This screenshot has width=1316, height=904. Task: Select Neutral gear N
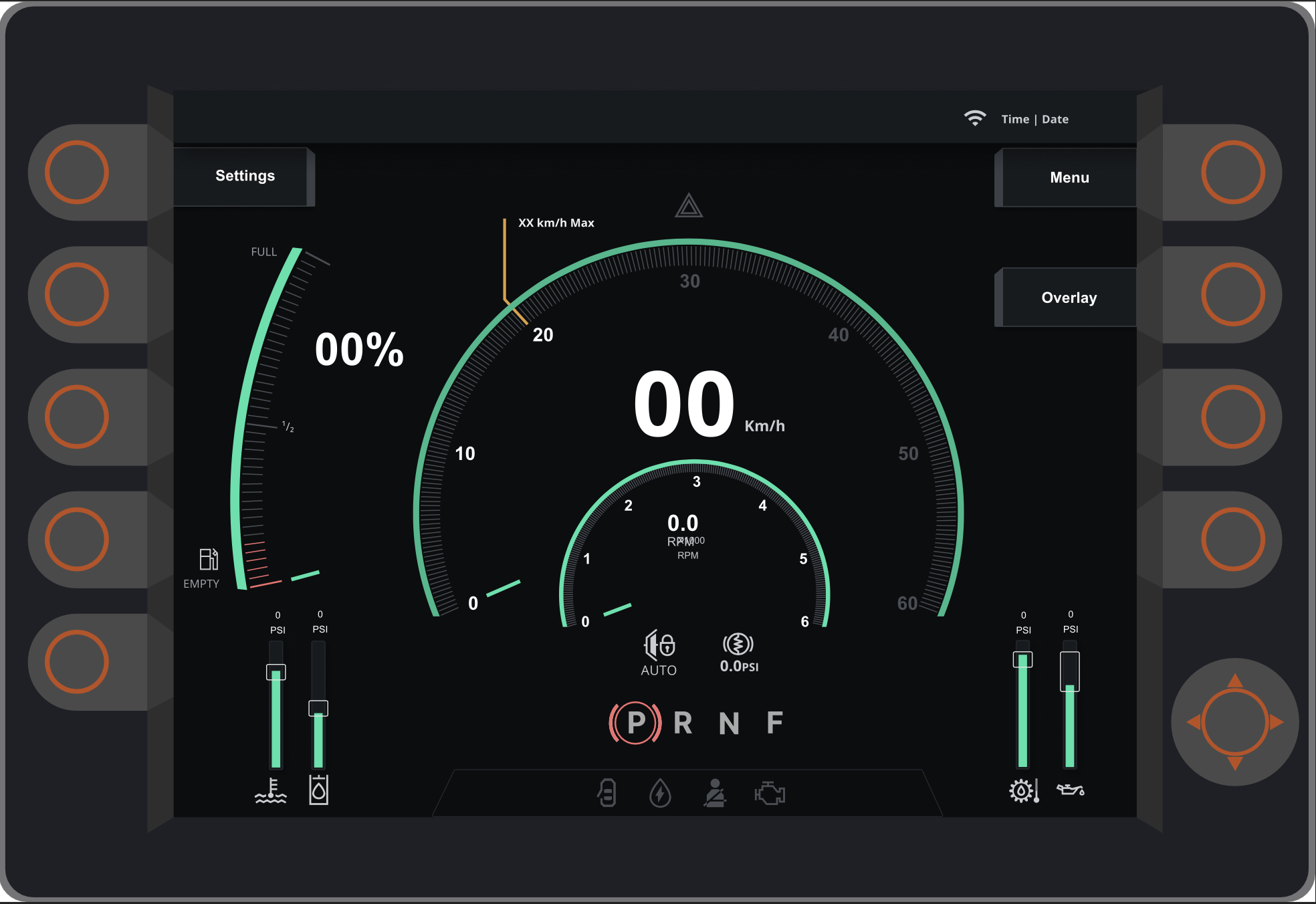click(729, 723)
